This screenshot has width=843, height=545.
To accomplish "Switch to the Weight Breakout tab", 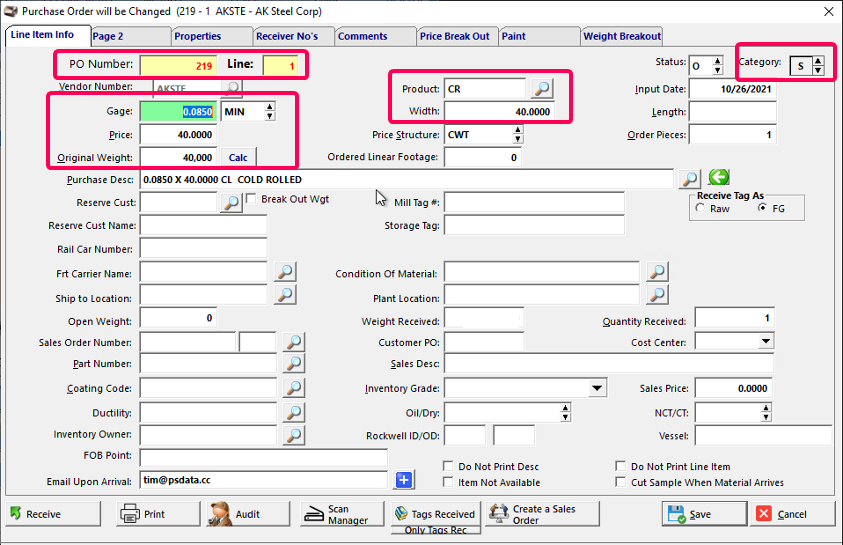I will coord(621,36).
